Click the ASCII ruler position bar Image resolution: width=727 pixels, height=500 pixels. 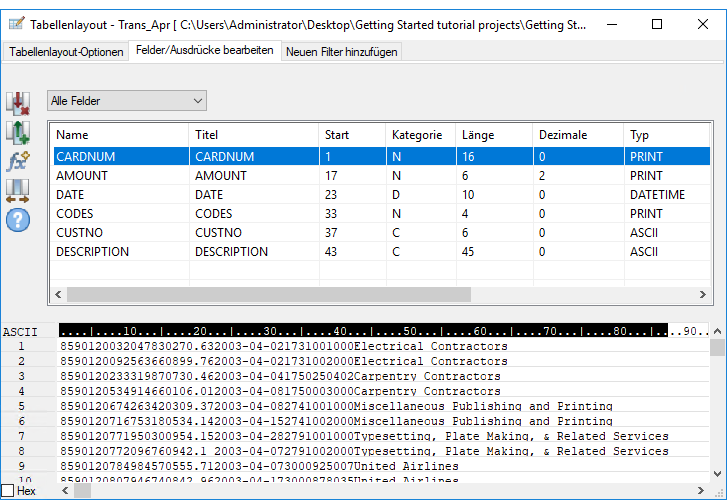click(x=360, y=331)
